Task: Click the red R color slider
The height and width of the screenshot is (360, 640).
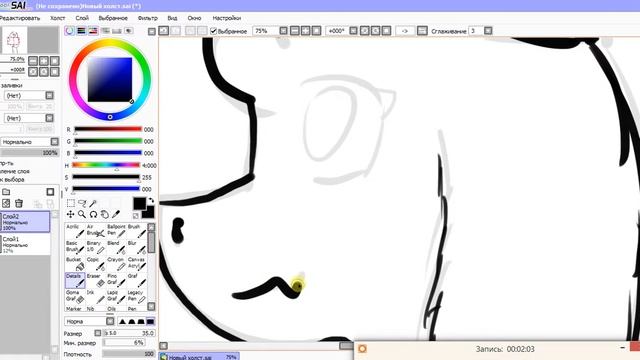Action: click(x=108, y=129)
